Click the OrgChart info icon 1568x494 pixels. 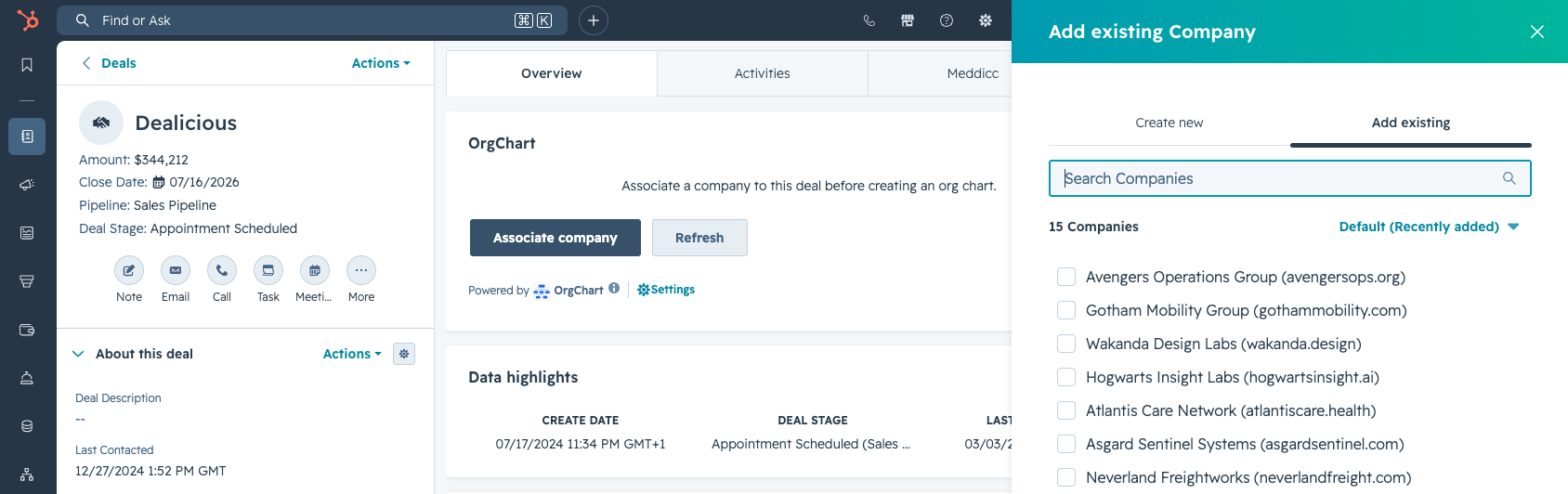[x=614, y=288]
